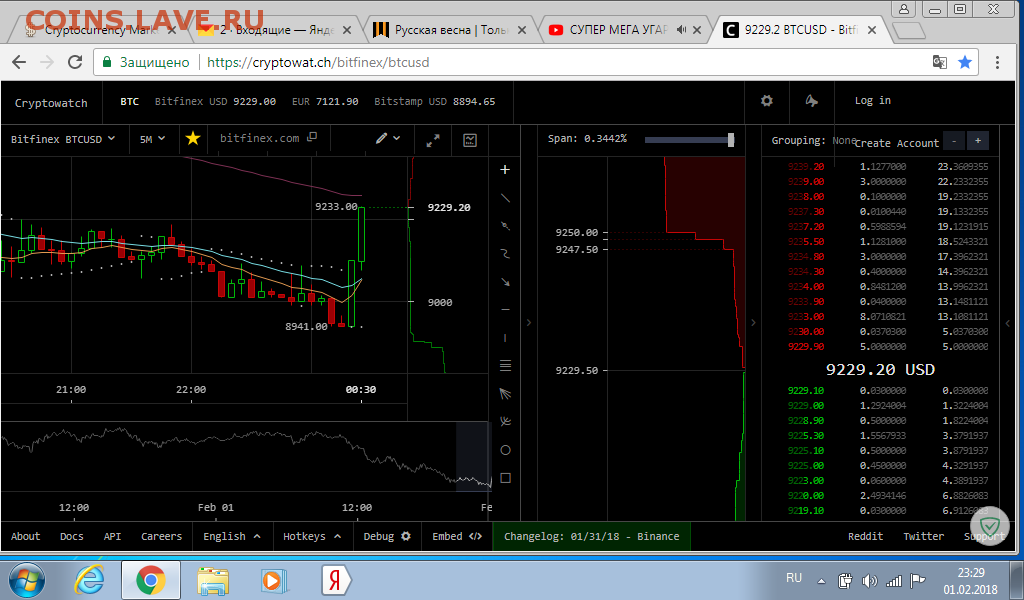The width and height of the screenshot is (1024, 600).
Task: Open Cryptowatch settings gear
Action: tap(767, 101)
